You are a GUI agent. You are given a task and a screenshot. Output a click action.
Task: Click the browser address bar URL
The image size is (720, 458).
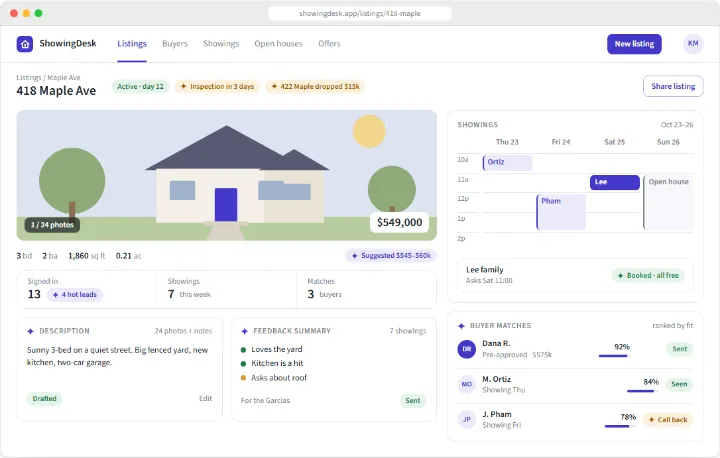coord(360,13)
